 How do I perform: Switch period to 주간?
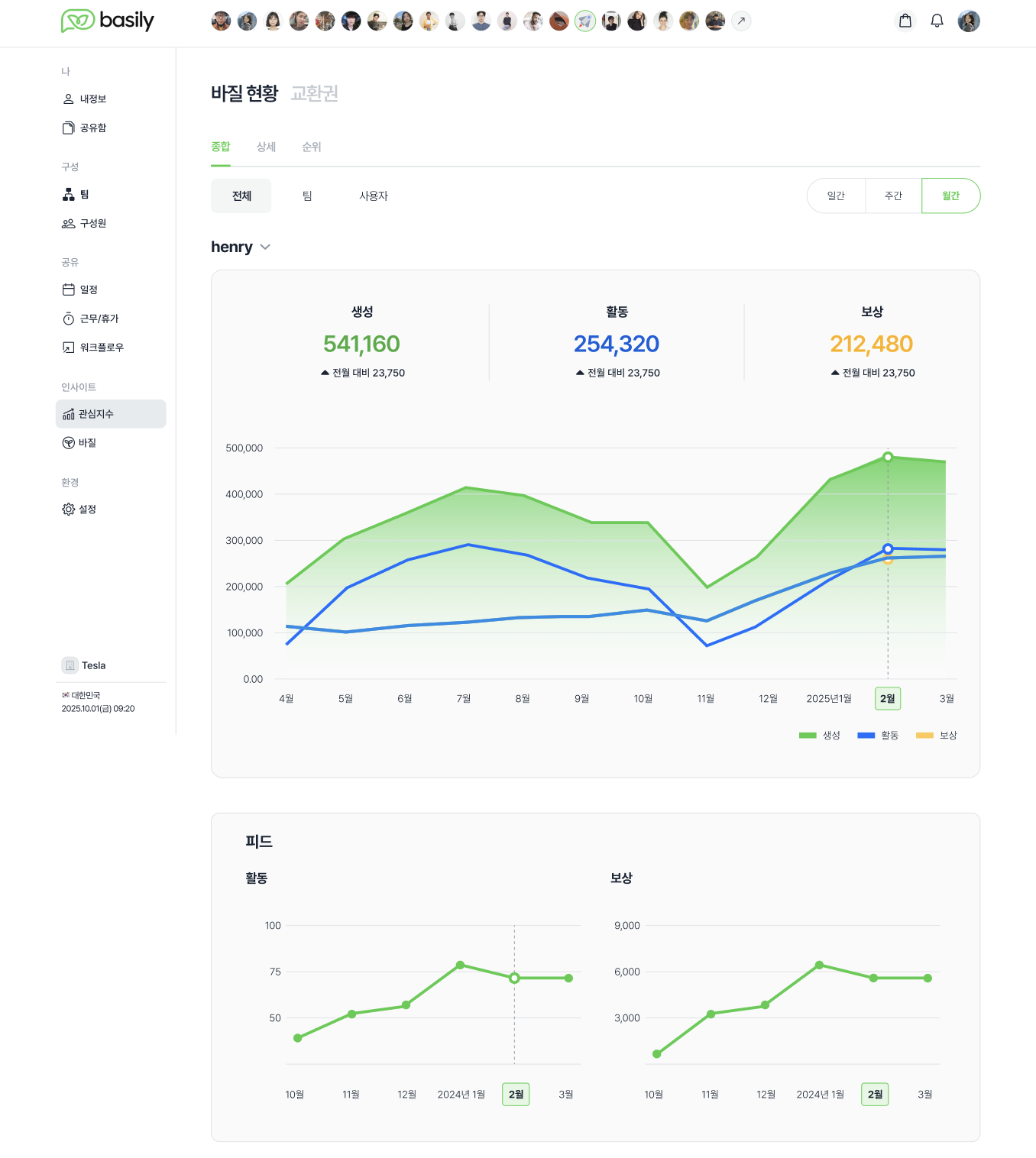pyautogui.click(x=893, y=196)
